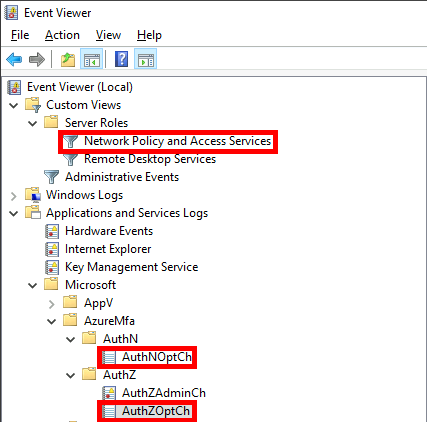427x422 pixels.
Task: Click the Microsoft folder icon
Action: 51,284
